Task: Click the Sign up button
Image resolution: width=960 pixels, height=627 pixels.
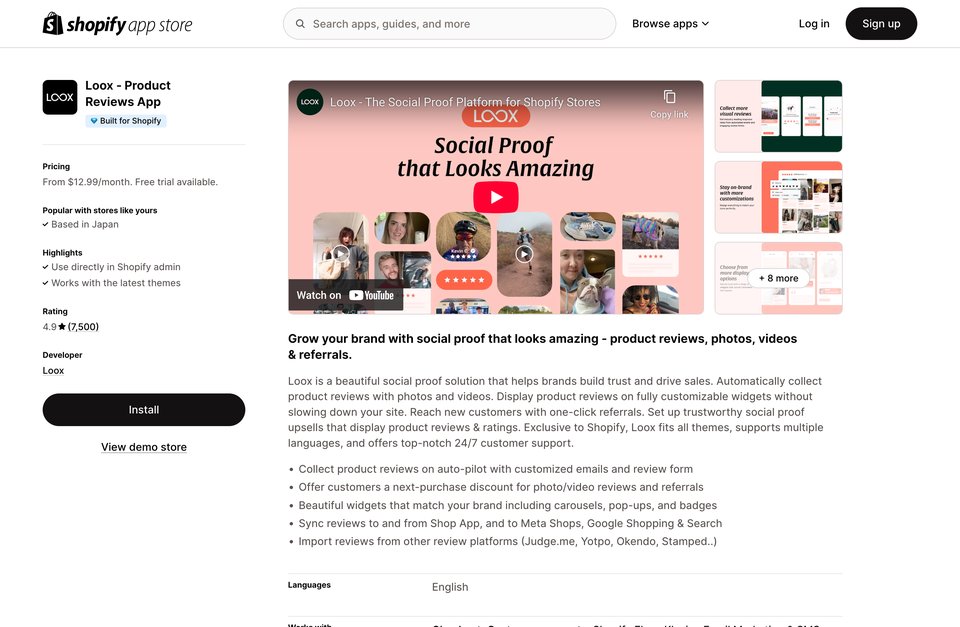Action: (881, 24)
